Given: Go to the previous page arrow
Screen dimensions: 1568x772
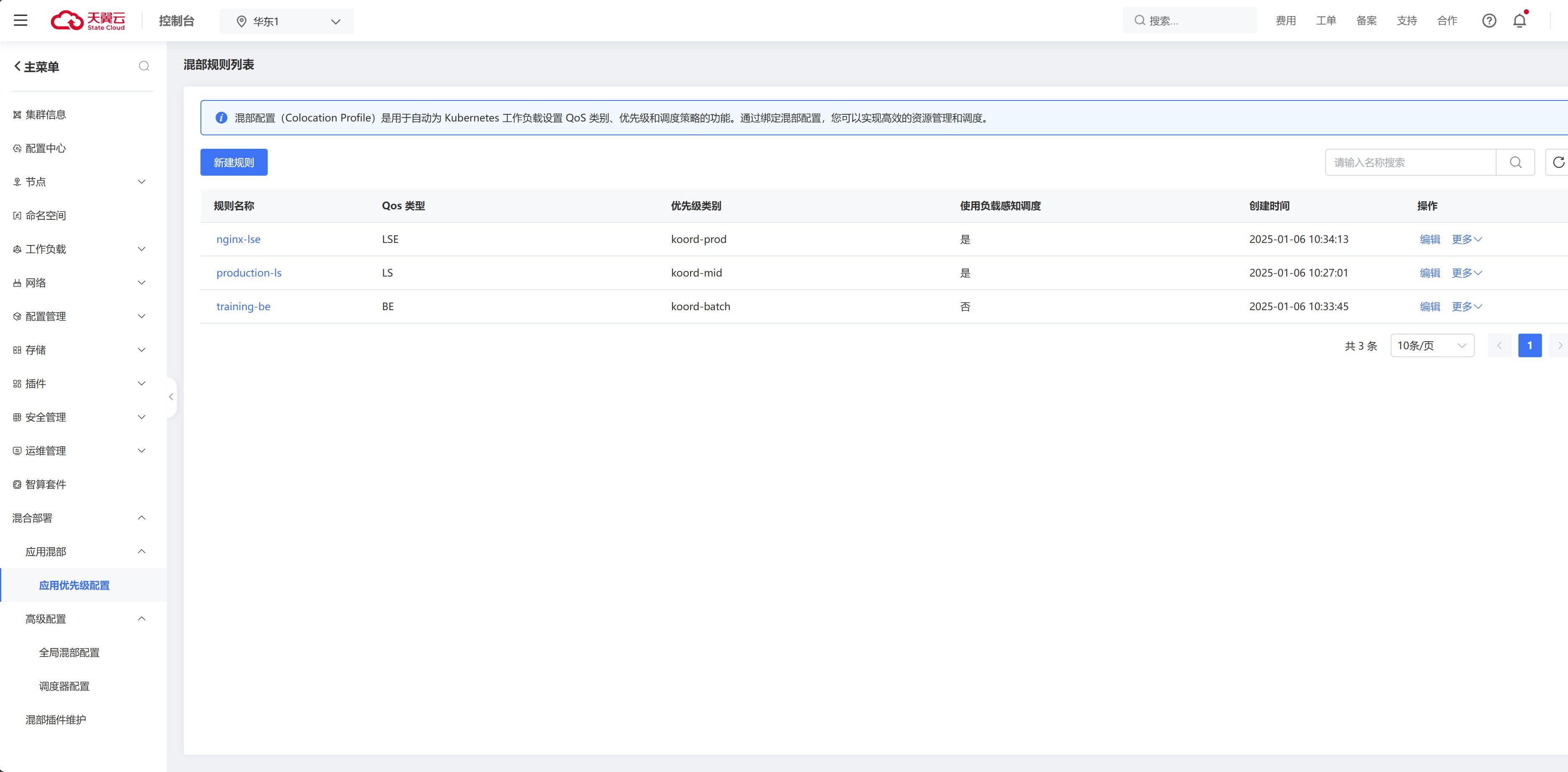Looking at the screenshot, I should pos(1499,345).
